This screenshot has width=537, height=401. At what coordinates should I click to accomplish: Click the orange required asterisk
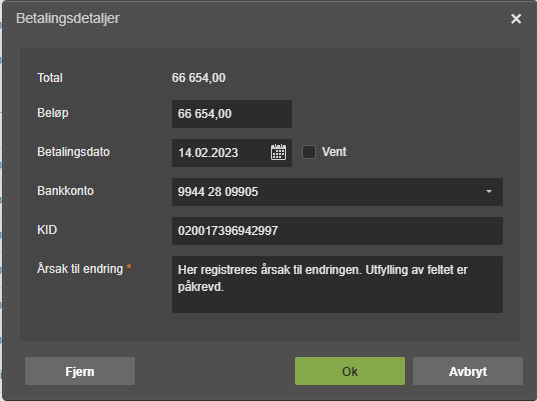point(129,267)
